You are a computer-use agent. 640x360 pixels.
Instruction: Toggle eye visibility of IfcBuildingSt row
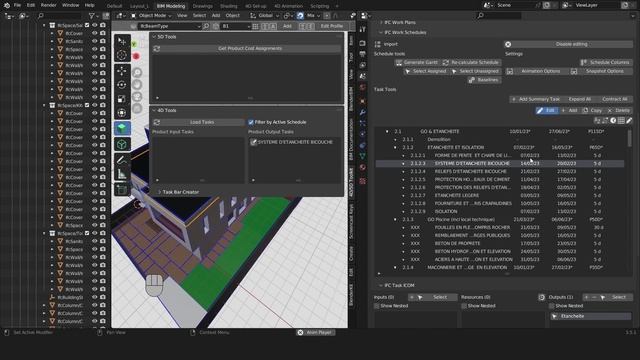tap(95, 297)
